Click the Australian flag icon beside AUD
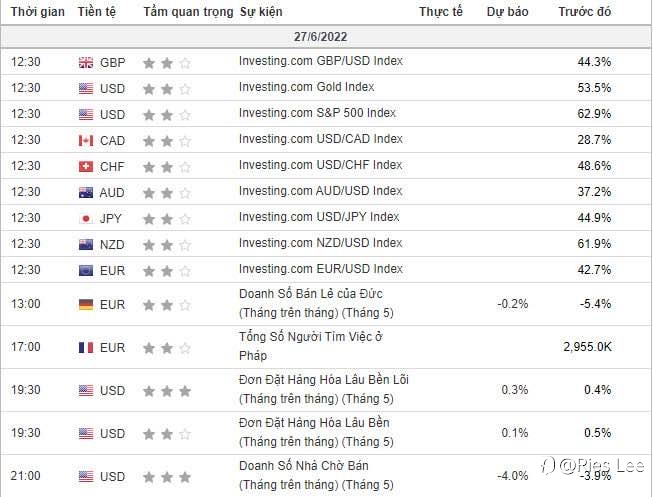 (x=86, y=192)
